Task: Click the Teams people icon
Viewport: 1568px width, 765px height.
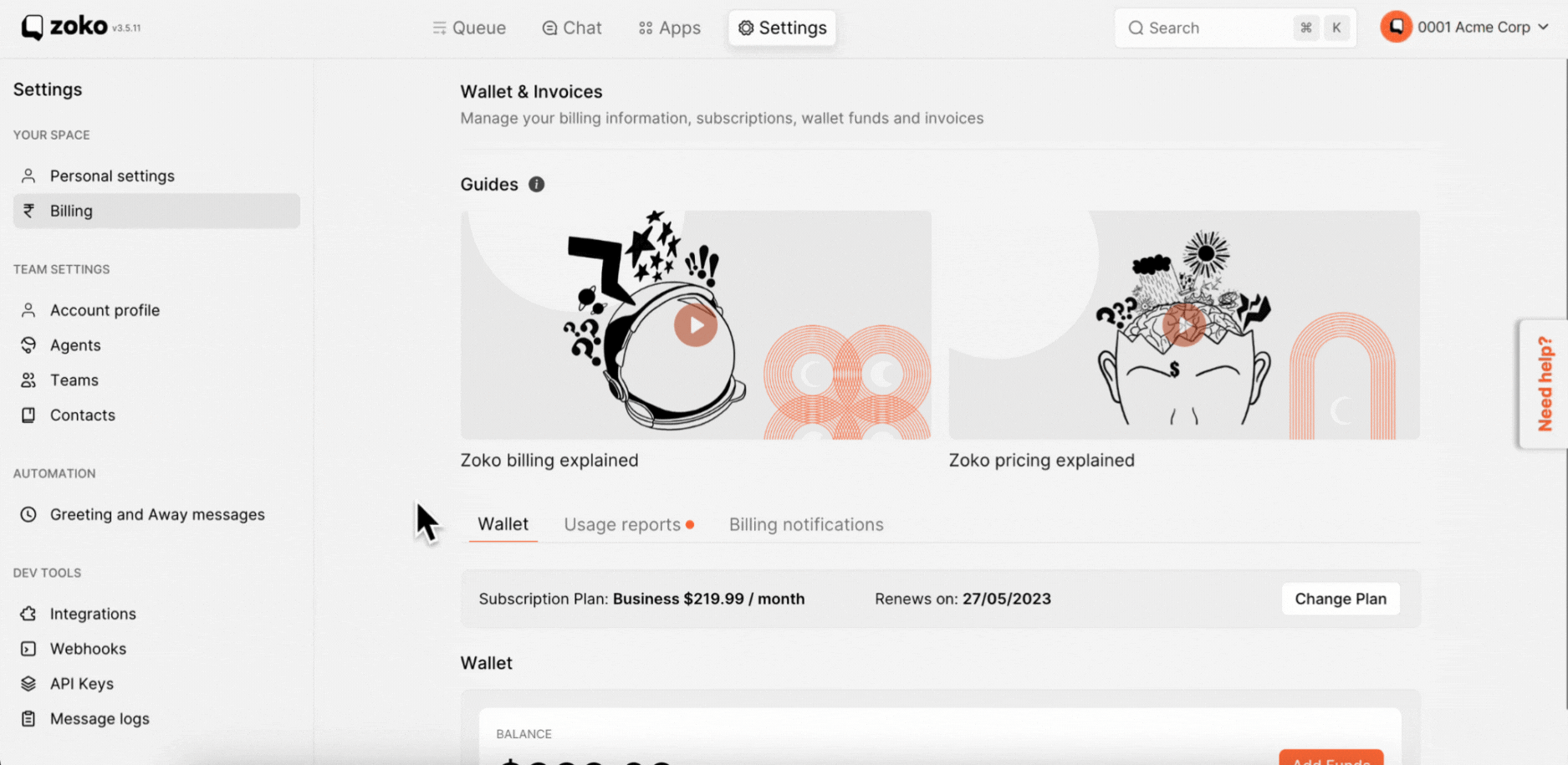Action: pyautogui.click(x=28, y=380)
